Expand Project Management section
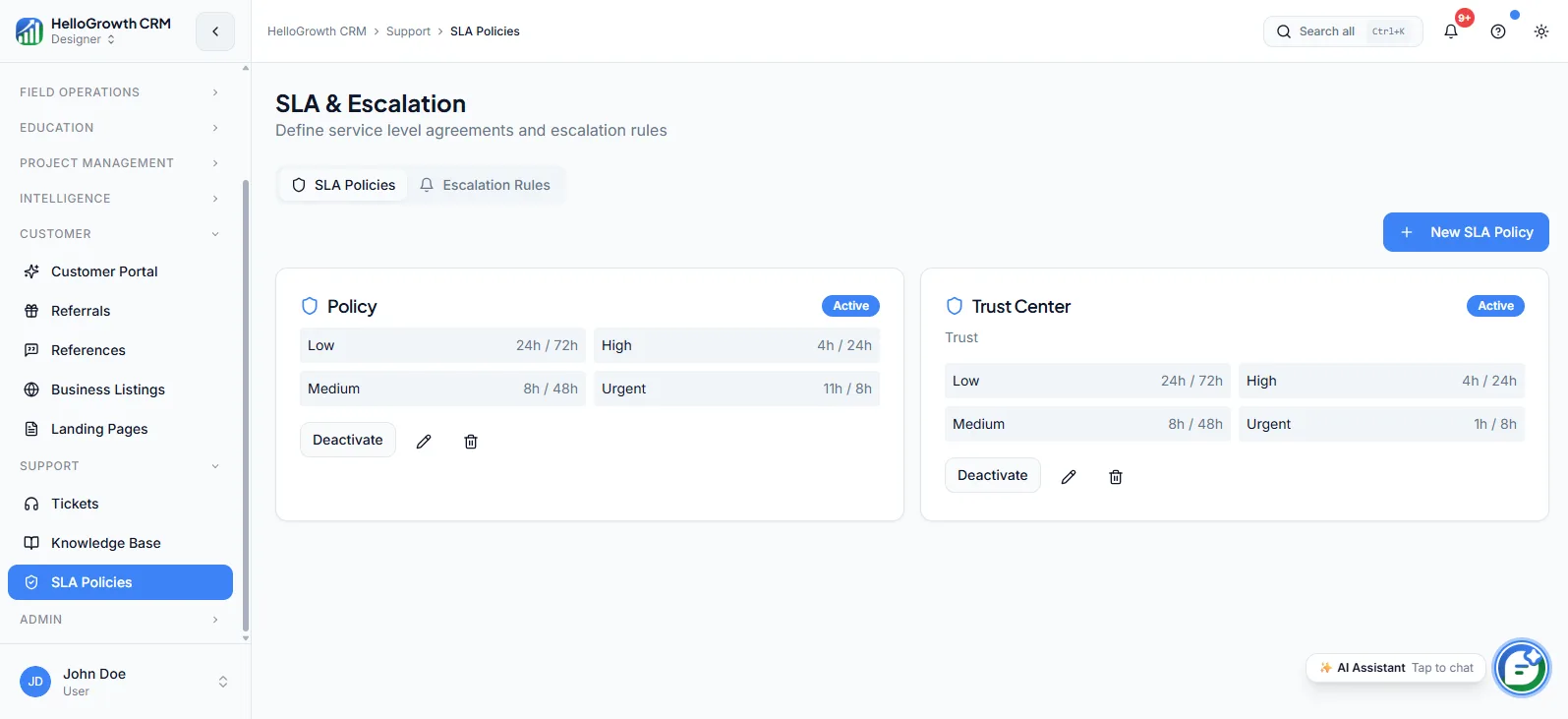The height and width of the screenshot is (719, 1568). [x=120, y=163]
